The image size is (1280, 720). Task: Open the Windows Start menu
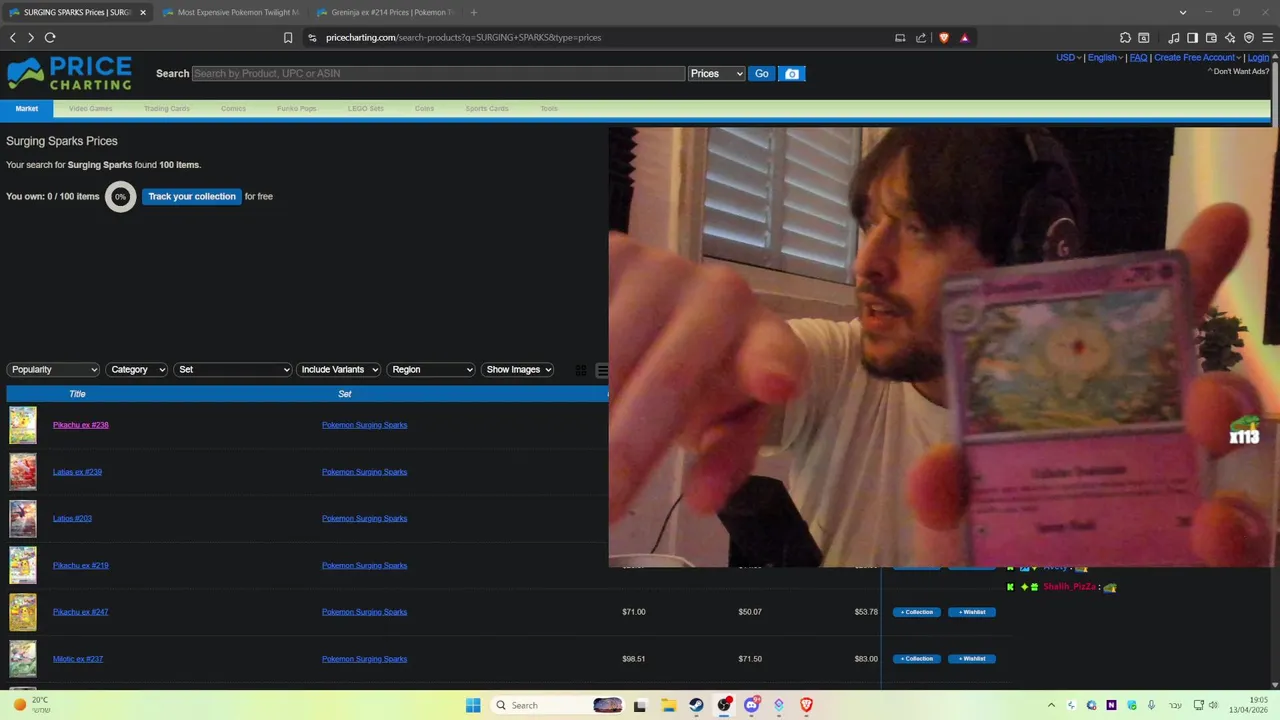[473, 705]
